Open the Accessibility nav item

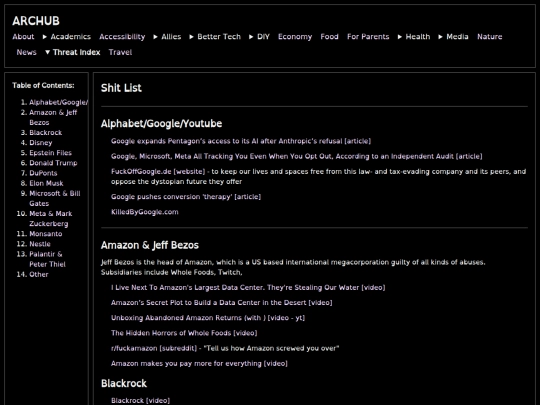(122, 37)
